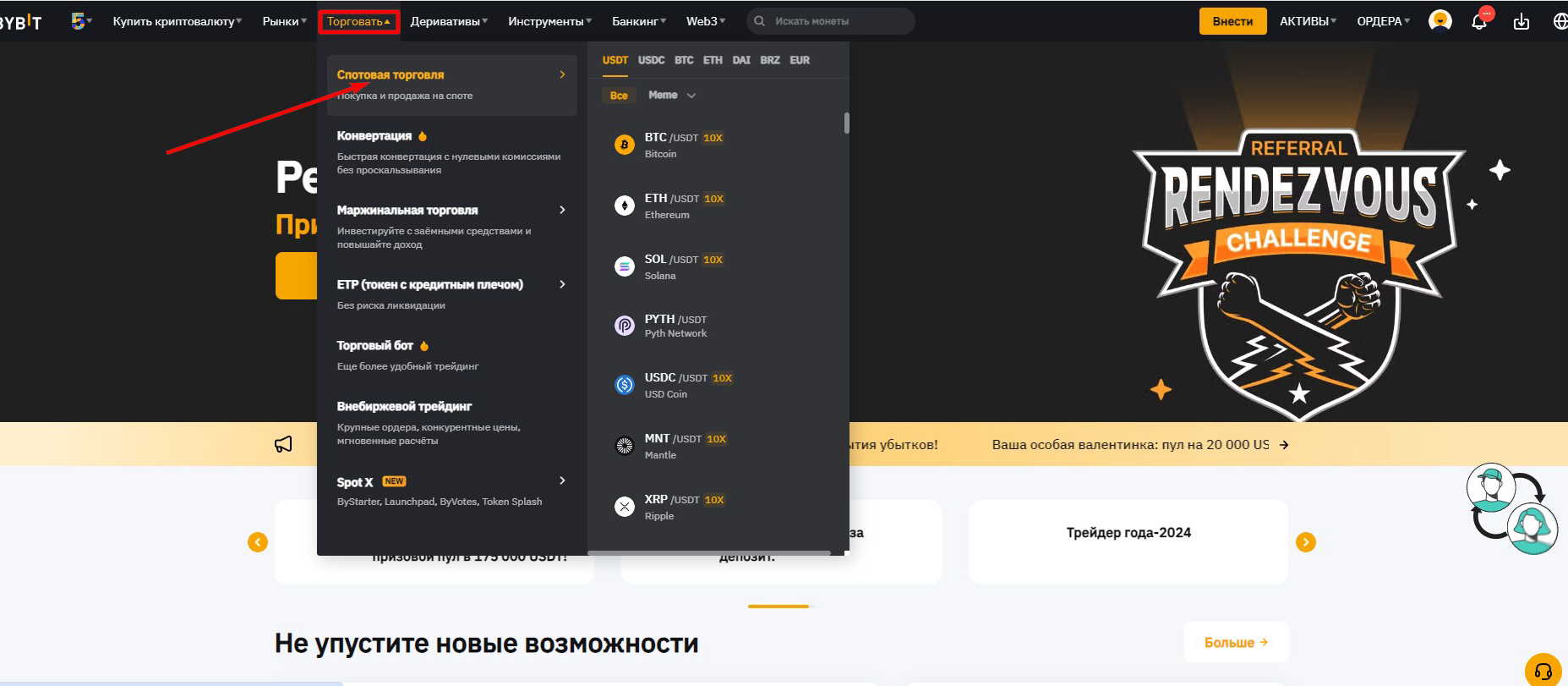Click the Solana coin icon

point(624,266)
